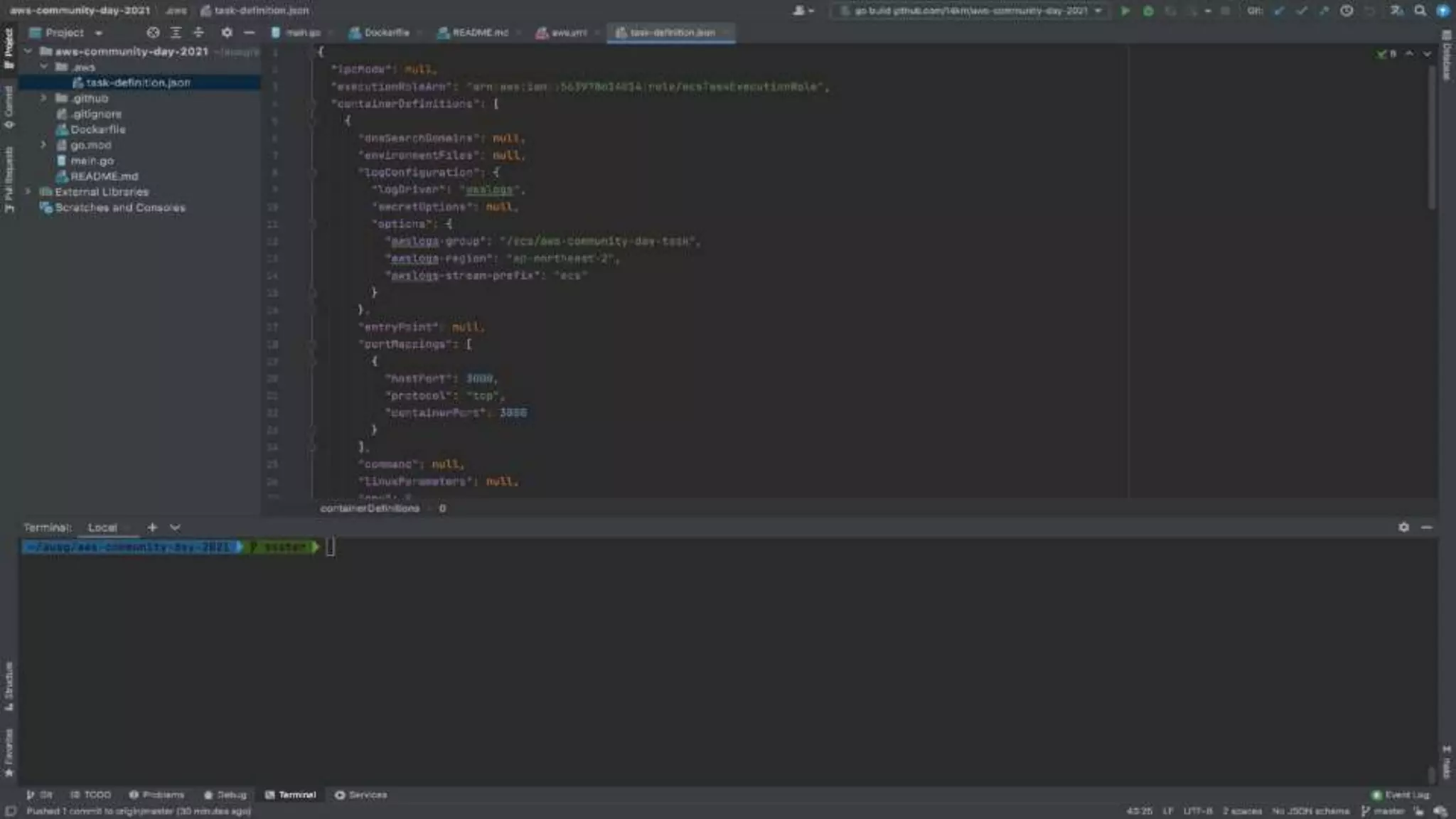The image size is (1456, 819).
Task: Click the Select Opened File target icon
Action: coord(153,33)
